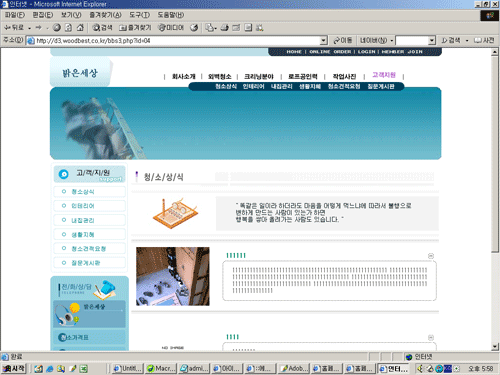Click the LOGIN link
Image resolution: width=500 pixels, height=375 pixels.
tap(366, 52)
